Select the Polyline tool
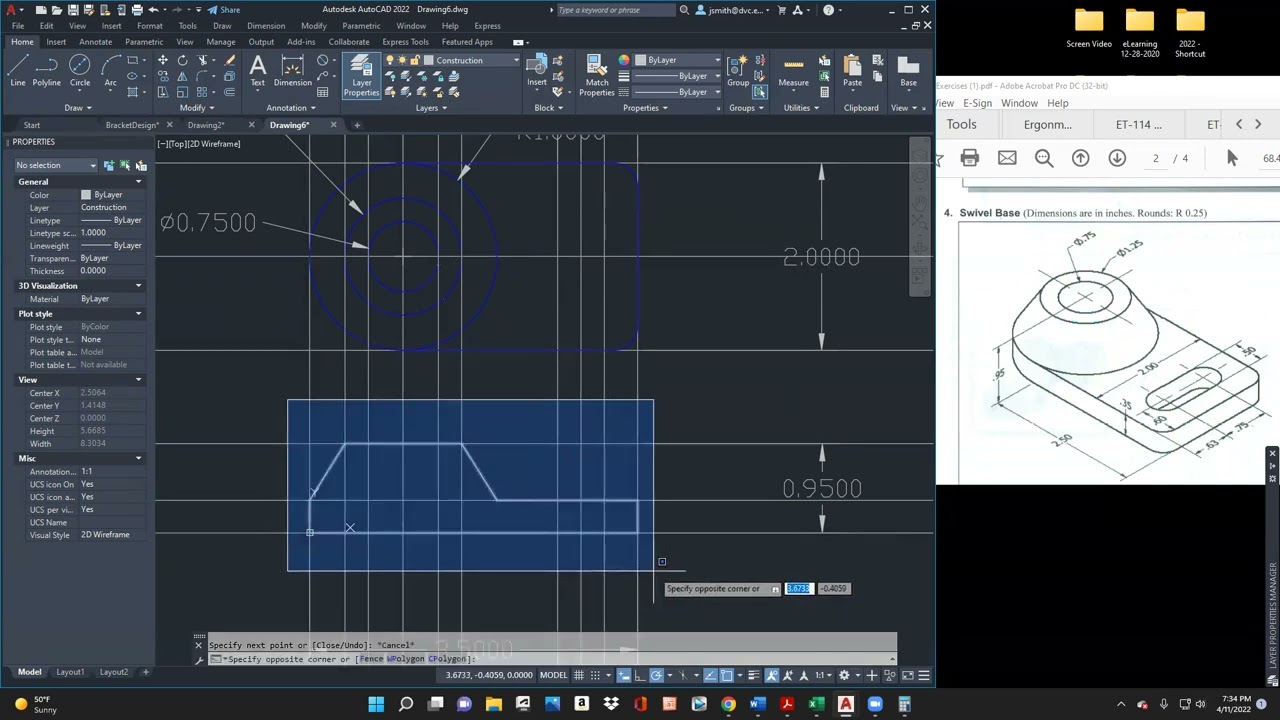 [x=46, y=70]
